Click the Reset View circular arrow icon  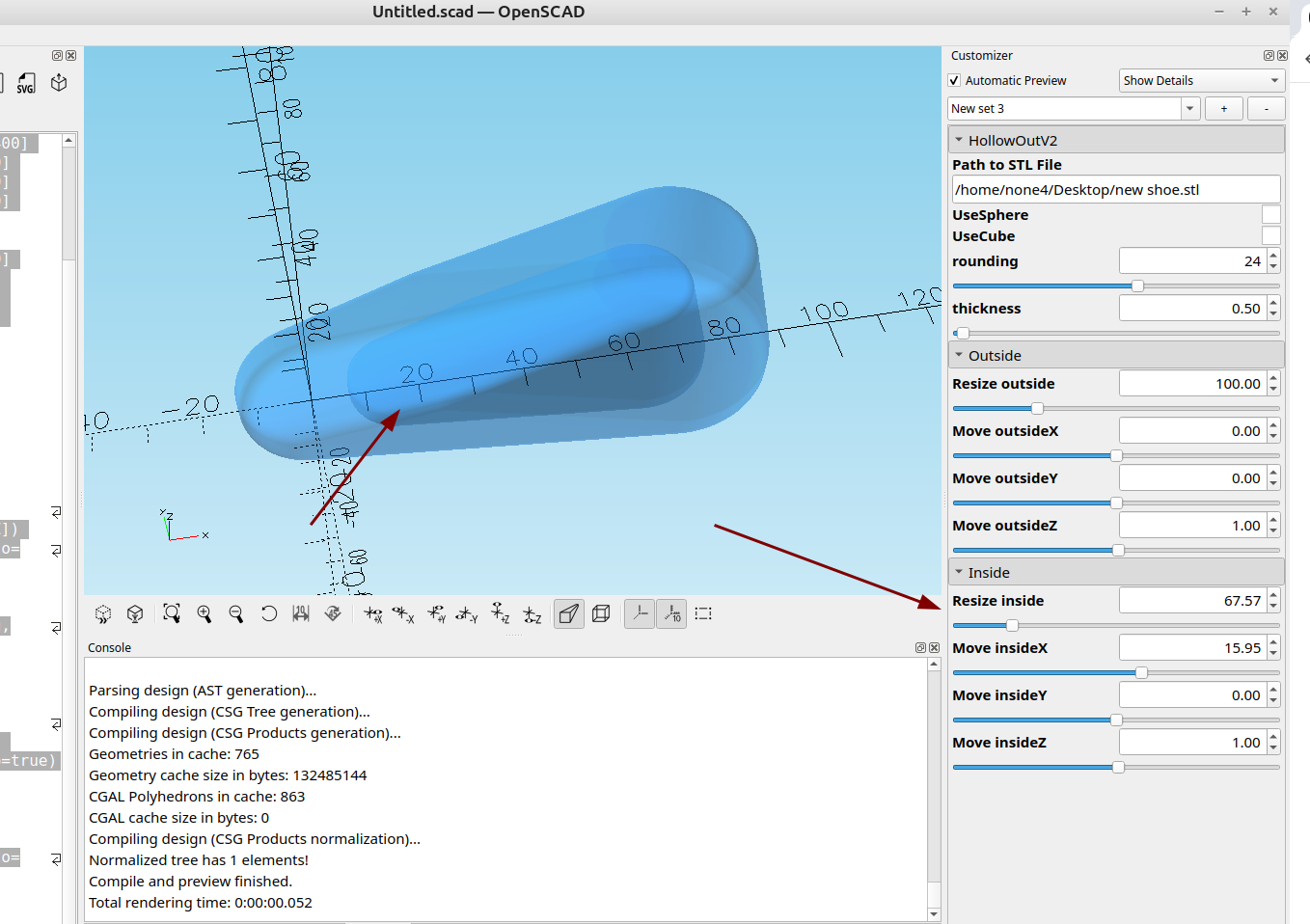tap(268, 613)
